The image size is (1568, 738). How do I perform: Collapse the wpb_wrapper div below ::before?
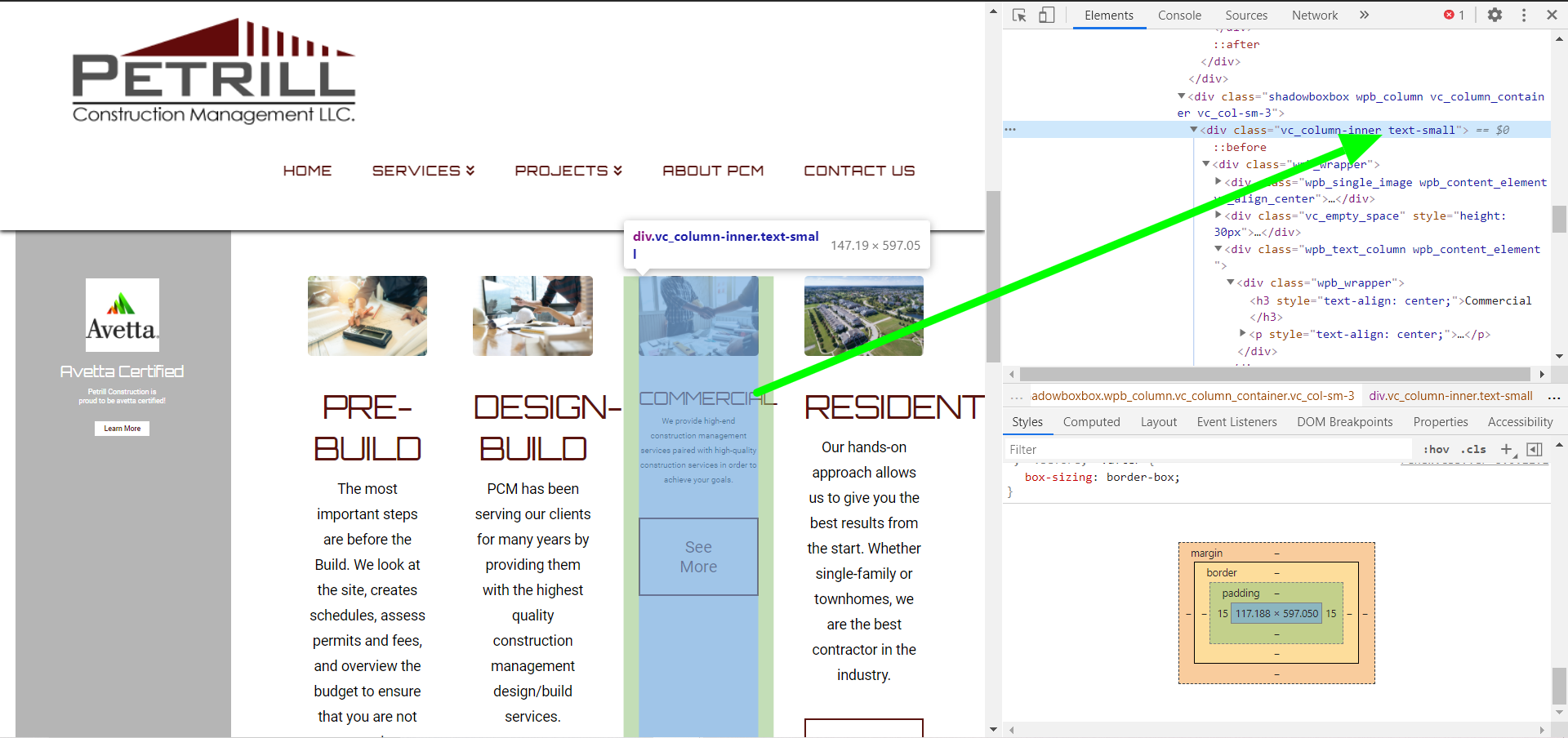[x=1206, y=164]
